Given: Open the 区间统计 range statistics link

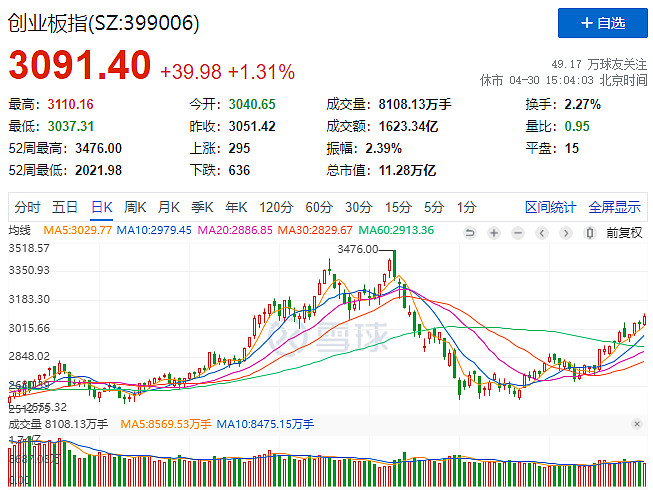Looking at the screenshot, I should coord(551,207).
